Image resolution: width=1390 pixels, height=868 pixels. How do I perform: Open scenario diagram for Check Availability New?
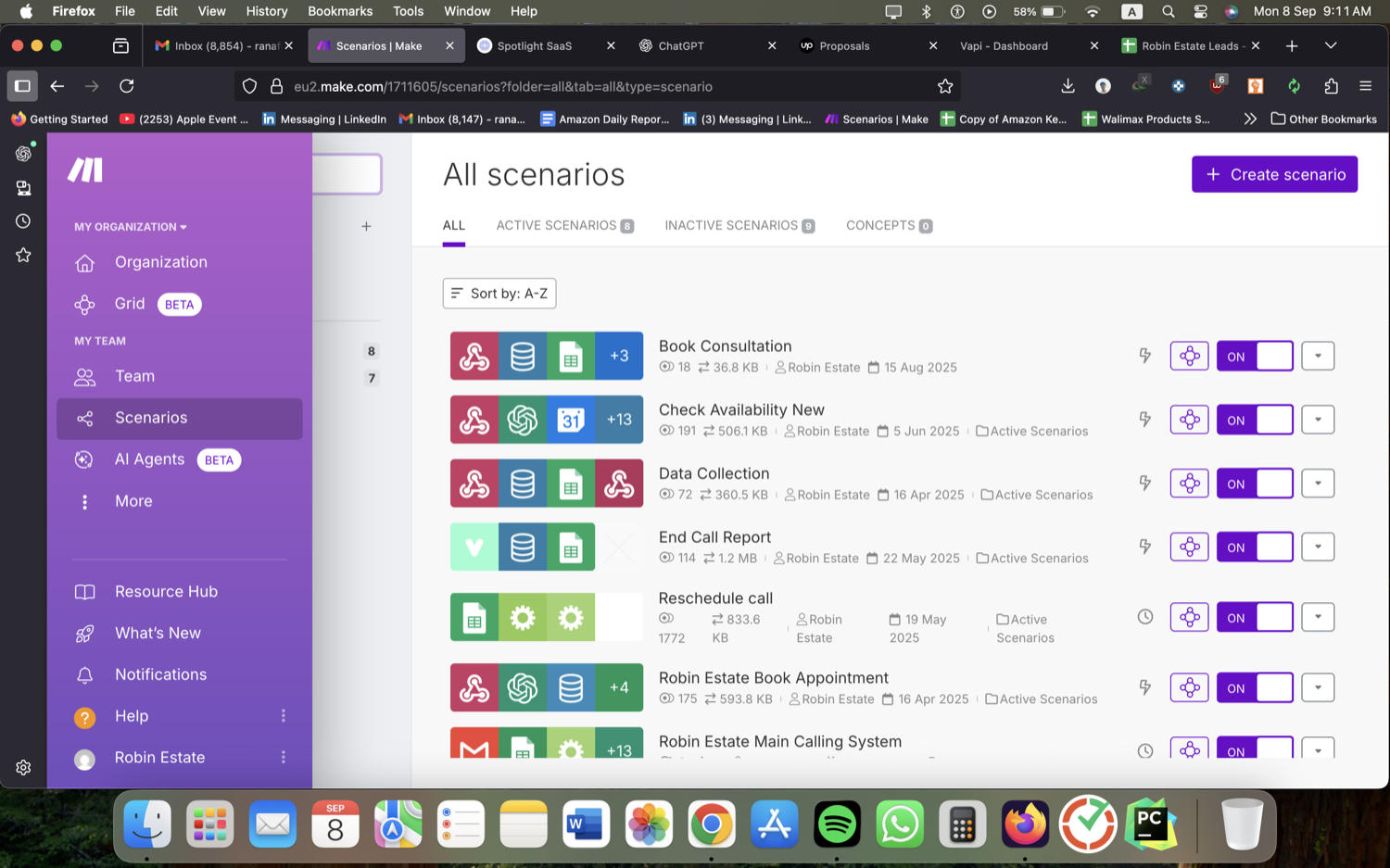[x=1189, y=420]
